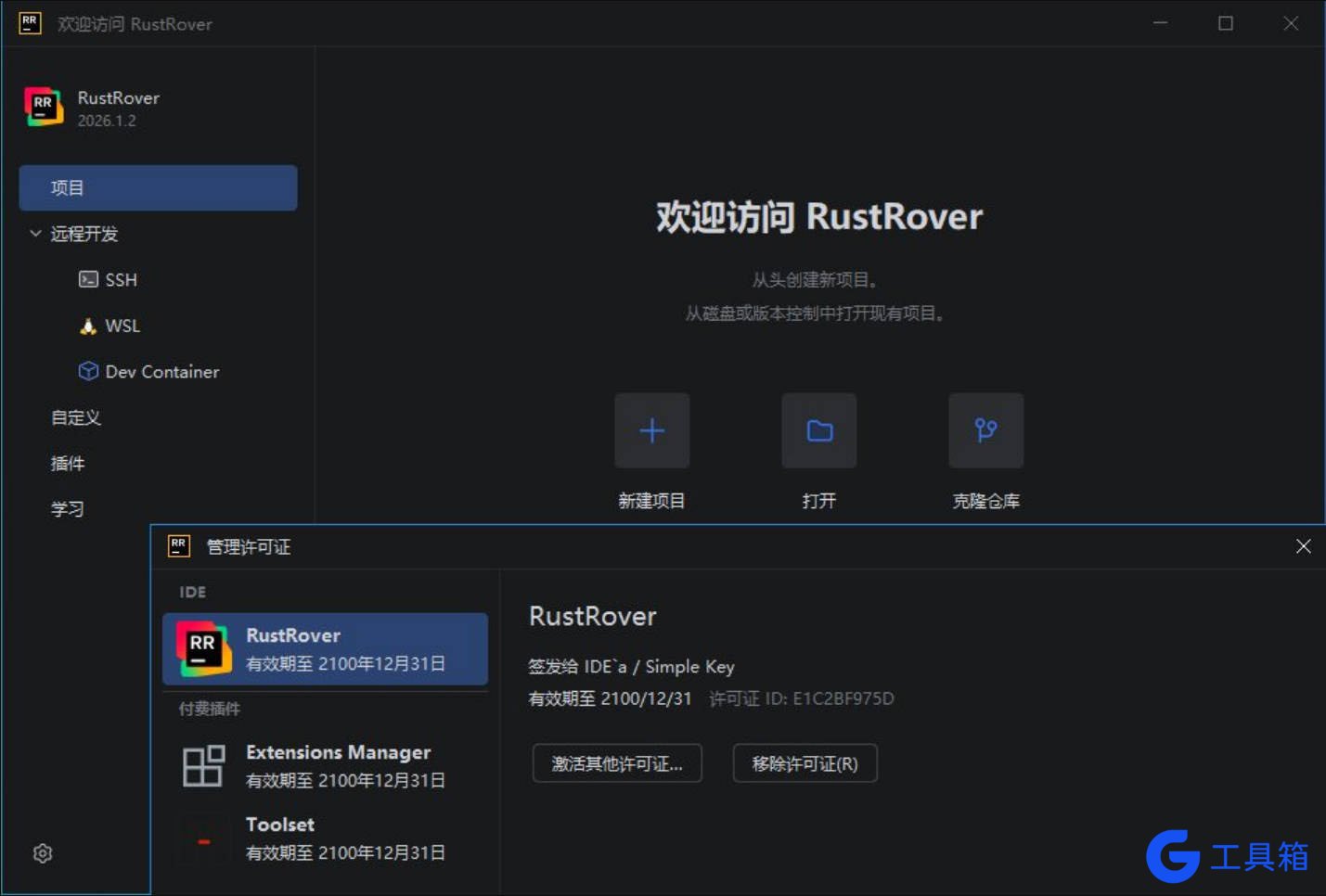Viewport: 1326px width, 896px height.
Task: Click the 打开 label under the folder
Action: (818, 501)
